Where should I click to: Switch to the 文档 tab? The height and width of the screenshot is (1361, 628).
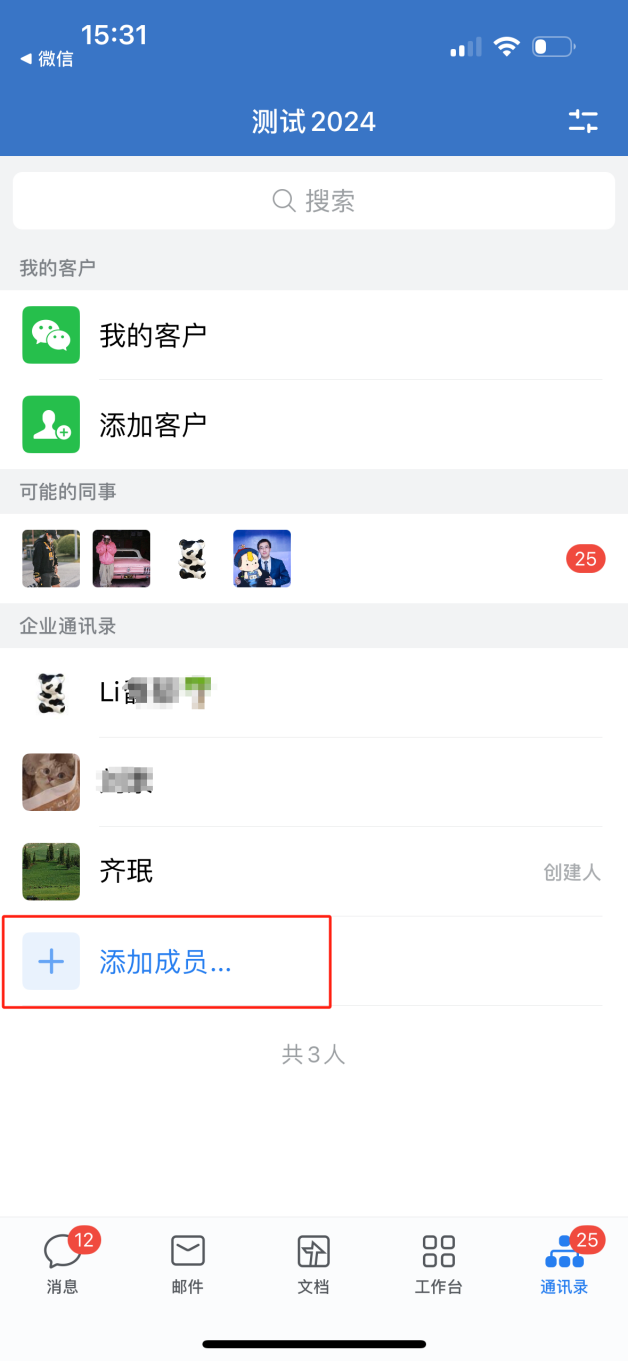click(314, 1263)
